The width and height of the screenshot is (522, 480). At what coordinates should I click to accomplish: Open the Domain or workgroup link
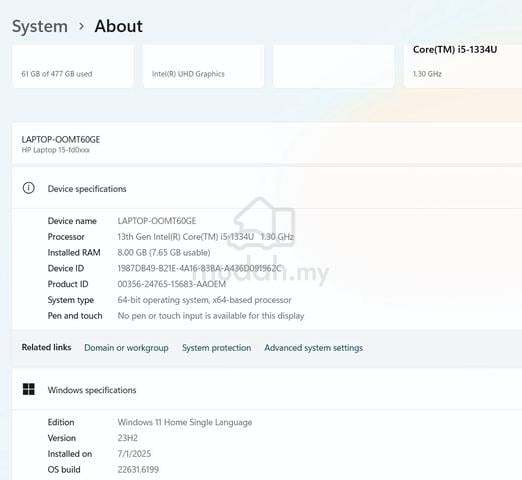pyautogui.click(x=126, y=348)
